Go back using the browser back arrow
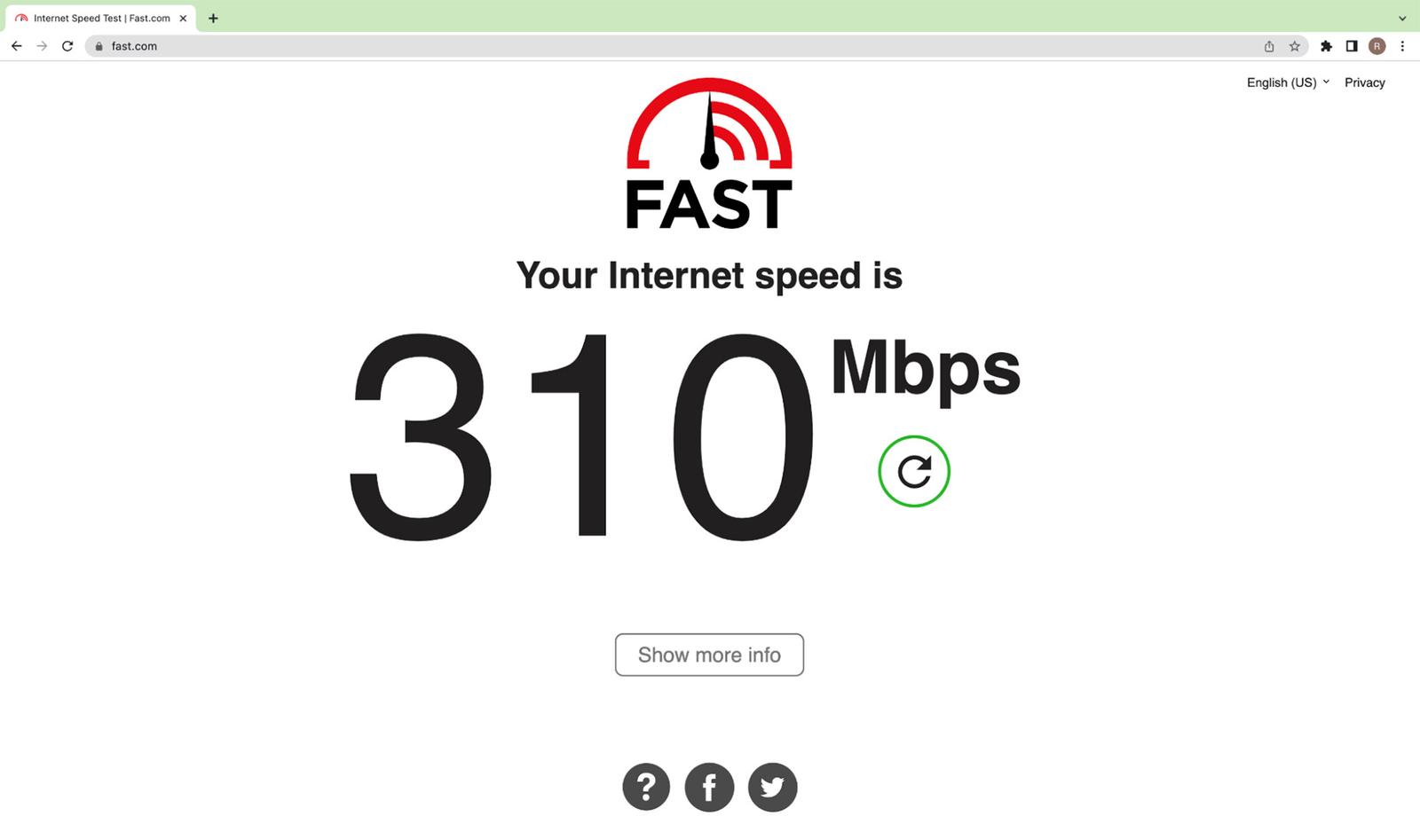1420x840 pixels. tap(17, 46)
